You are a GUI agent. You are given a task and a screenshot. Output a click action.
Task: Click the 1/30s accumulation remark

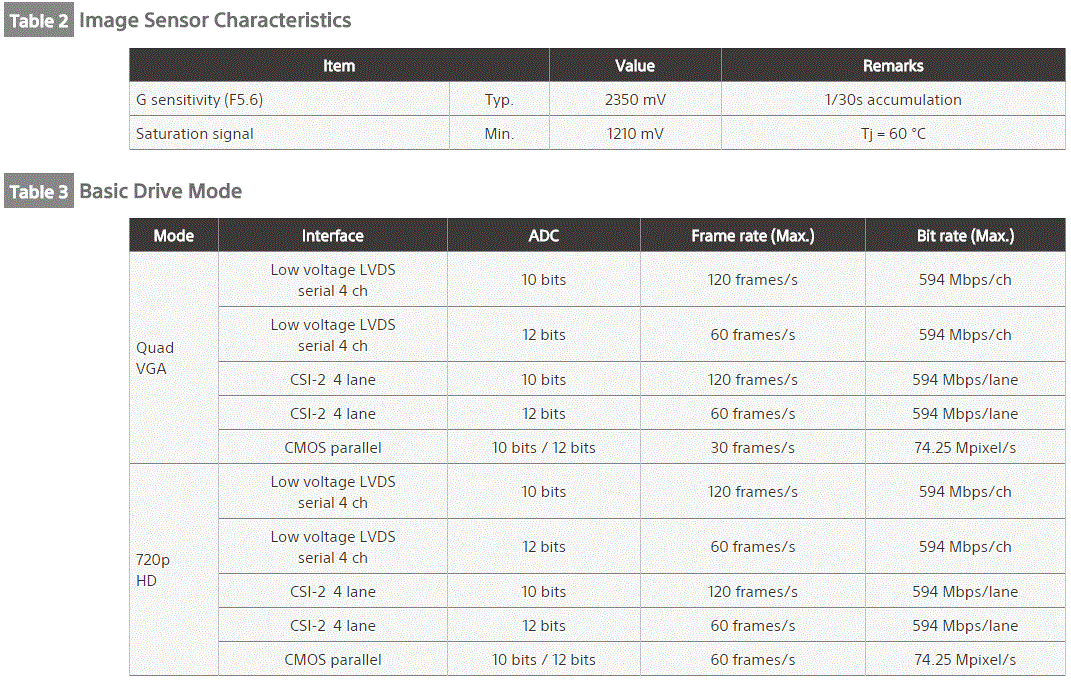tap(893, 100)
